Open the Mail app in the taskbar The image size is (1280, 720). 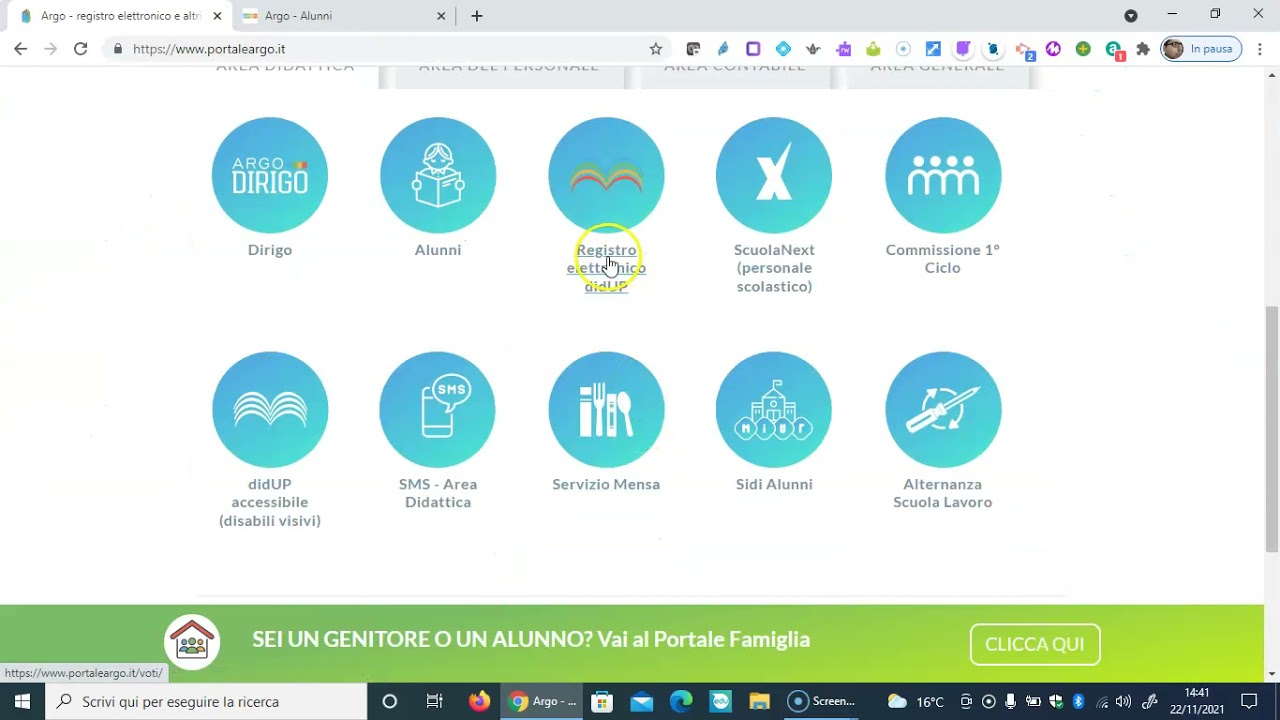tap(641, 701)
